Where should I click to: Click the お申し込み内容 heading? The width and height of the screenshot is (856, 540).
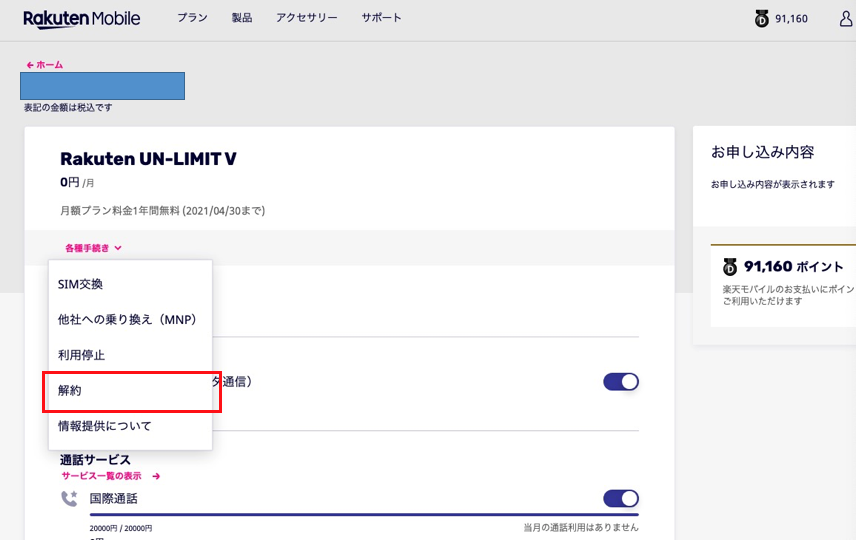(x=762, y=152)
